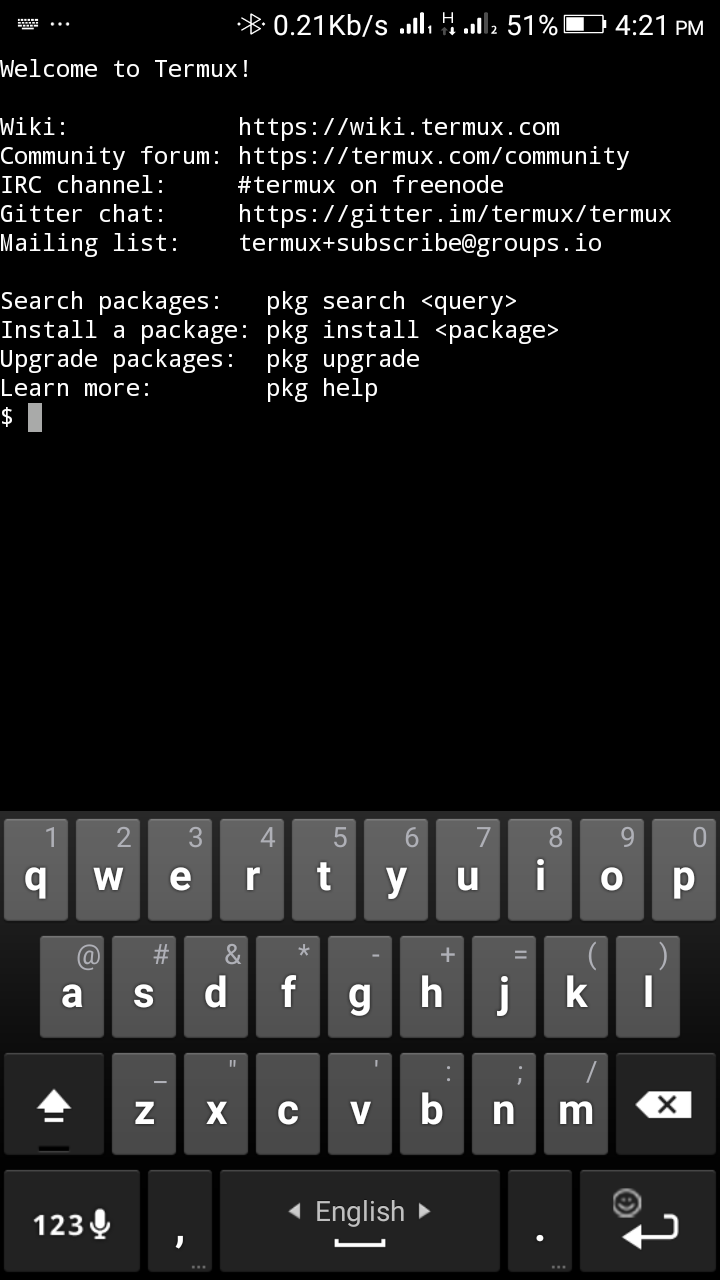Tap the second SIM signal strength icon
This screenshot has height=1280, width=720.
point(482,25)
